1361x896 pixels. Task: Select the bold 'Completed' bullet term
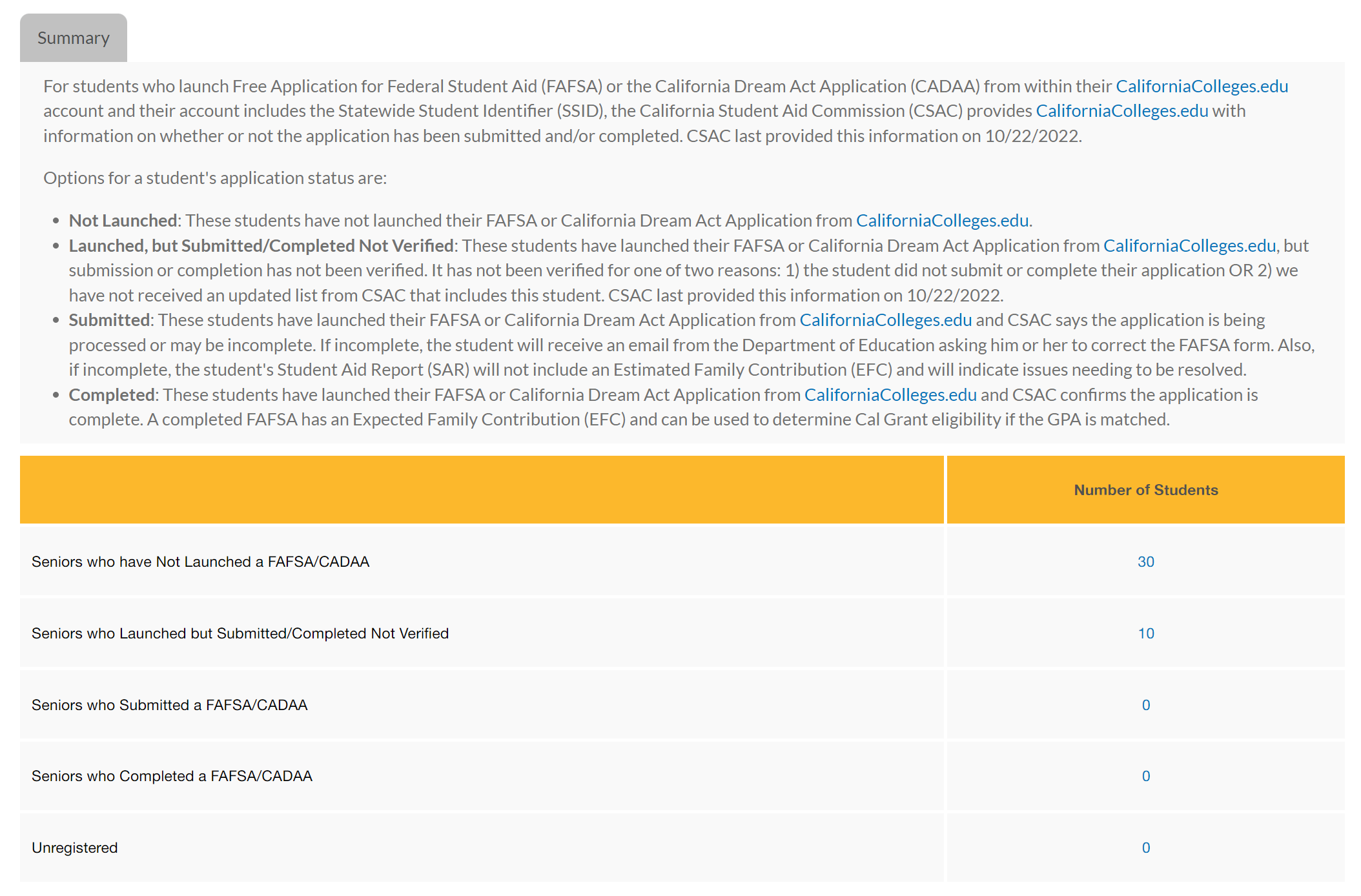[112, 395]
